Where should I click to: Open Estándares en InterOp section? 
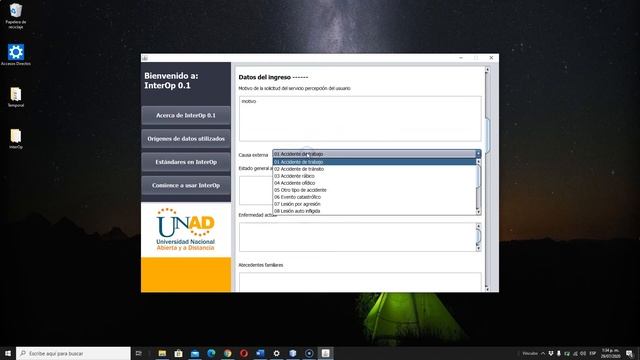point(186,162)
